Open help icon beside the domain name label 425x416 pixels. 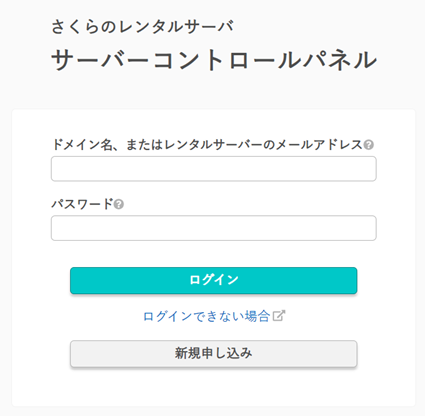tap(369, 145)
